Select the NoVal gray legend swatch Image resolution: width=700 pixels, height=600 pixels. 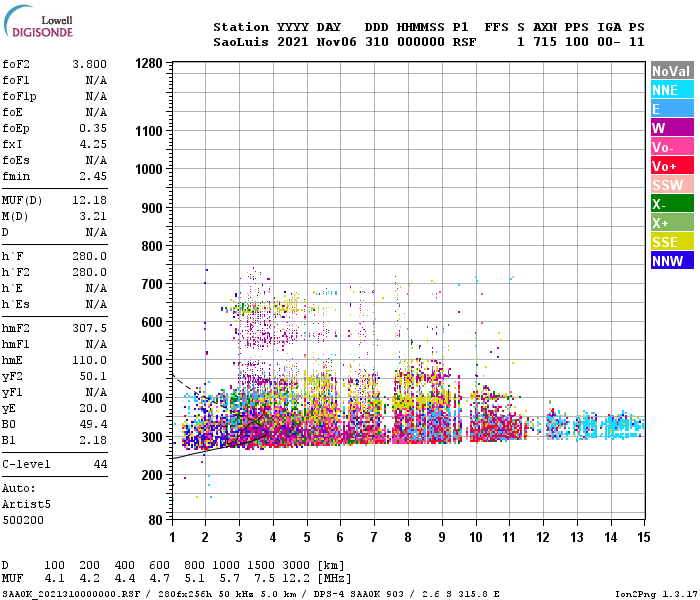[672, 71]
